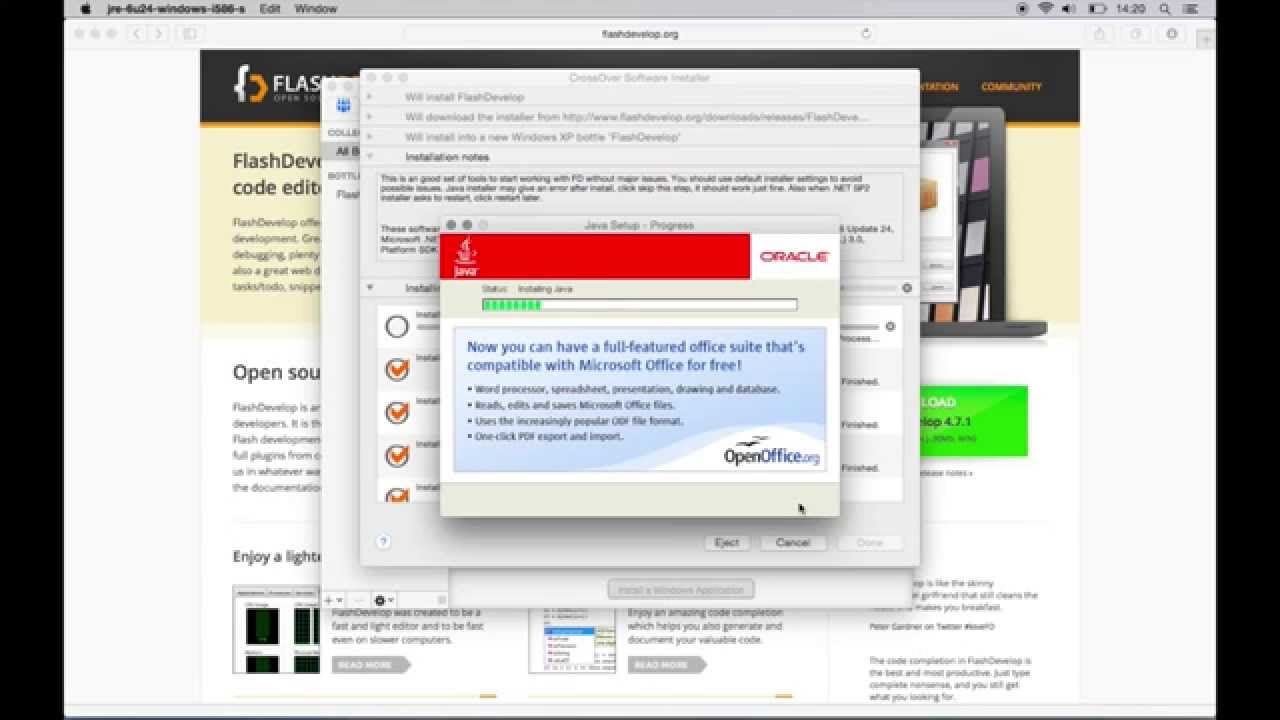Show the Safari sidebar

[x=189, y=33]
